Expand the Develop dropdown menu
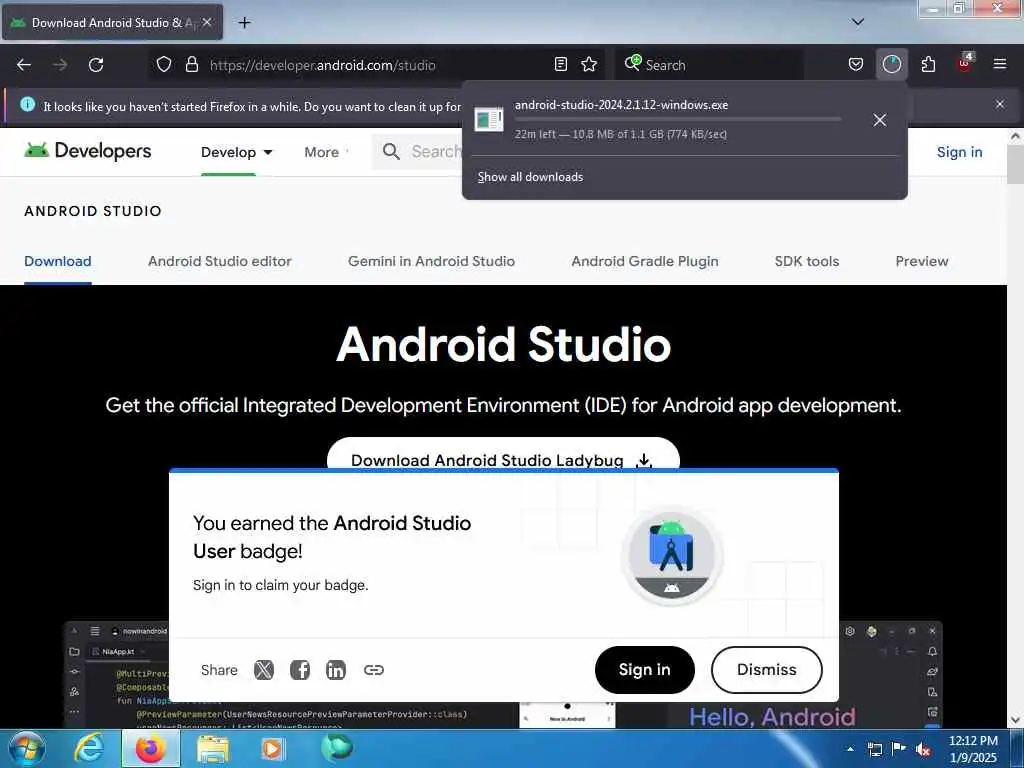1024x768 pixels. click(x=236, y=152)
